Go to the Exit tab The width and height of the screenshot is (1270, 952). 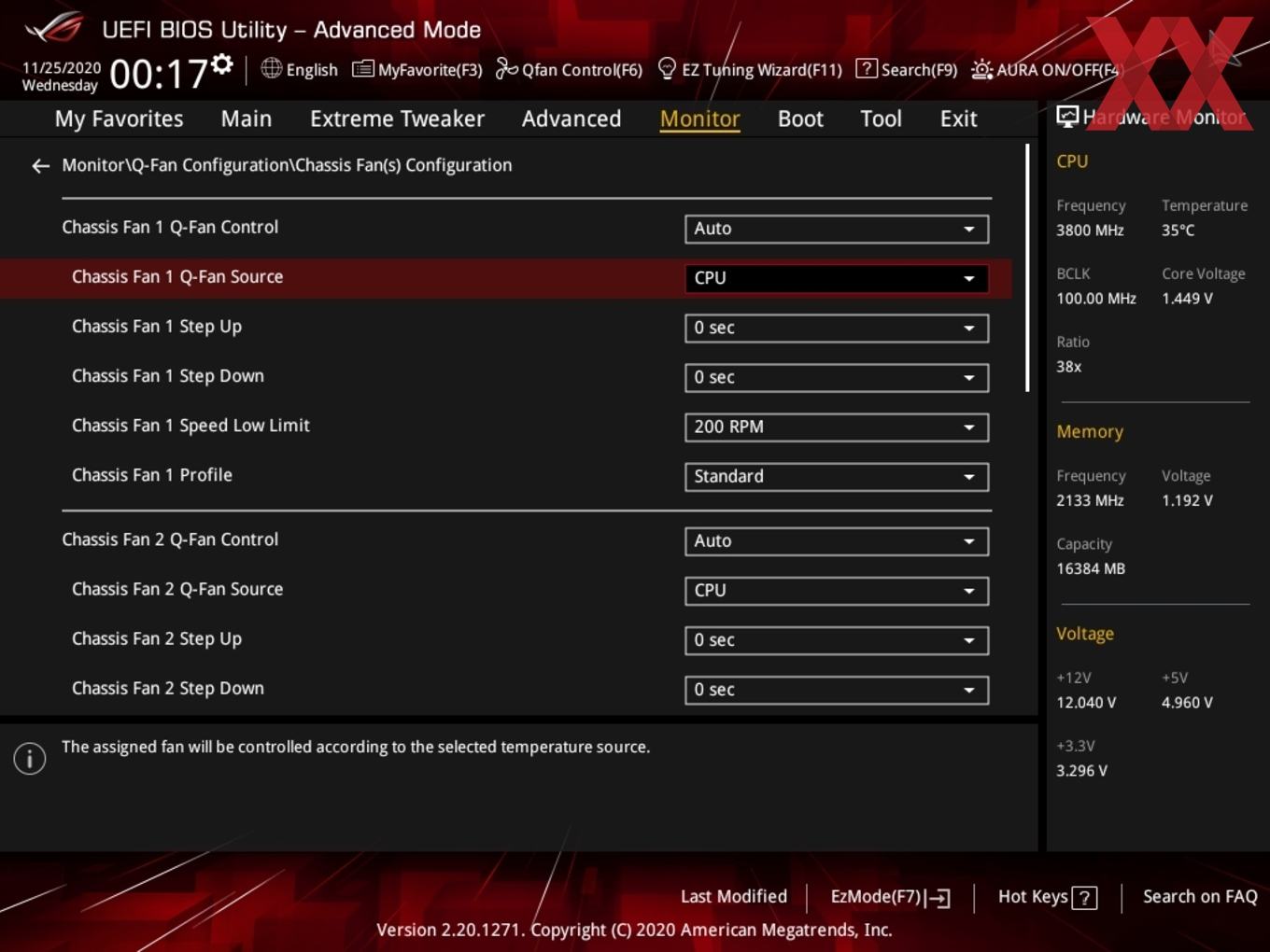tap(958, 119)
